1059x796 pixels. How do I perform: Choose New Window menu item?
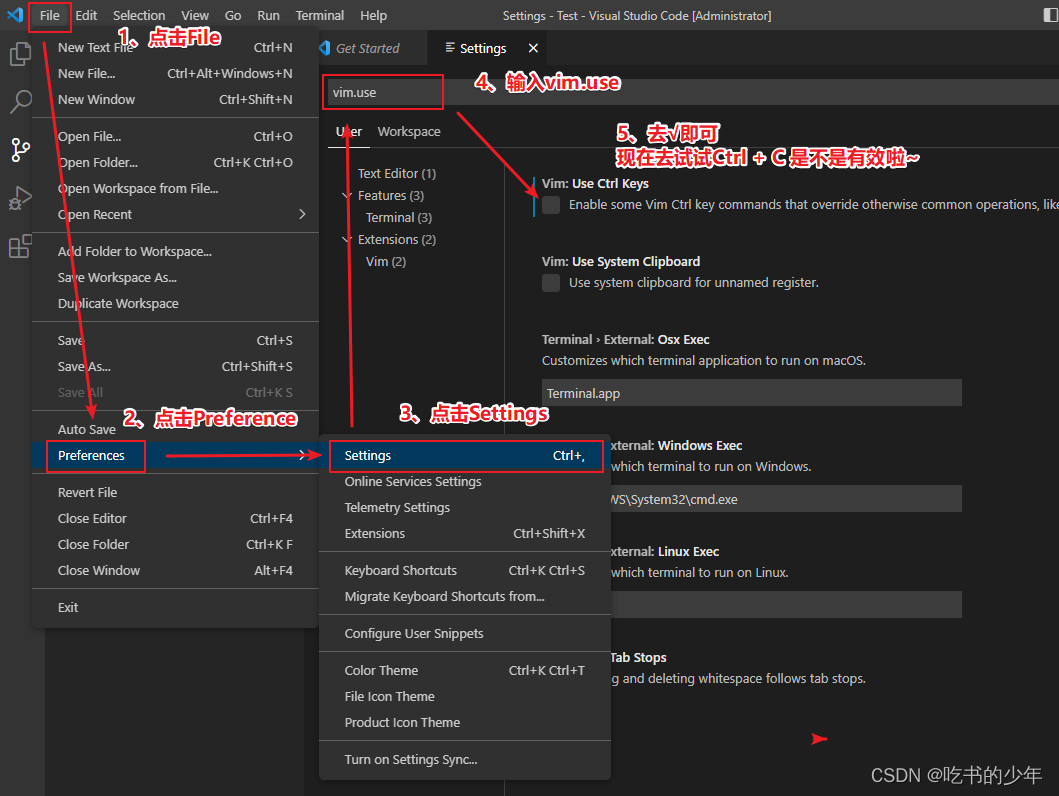click(x=175, y=99)
